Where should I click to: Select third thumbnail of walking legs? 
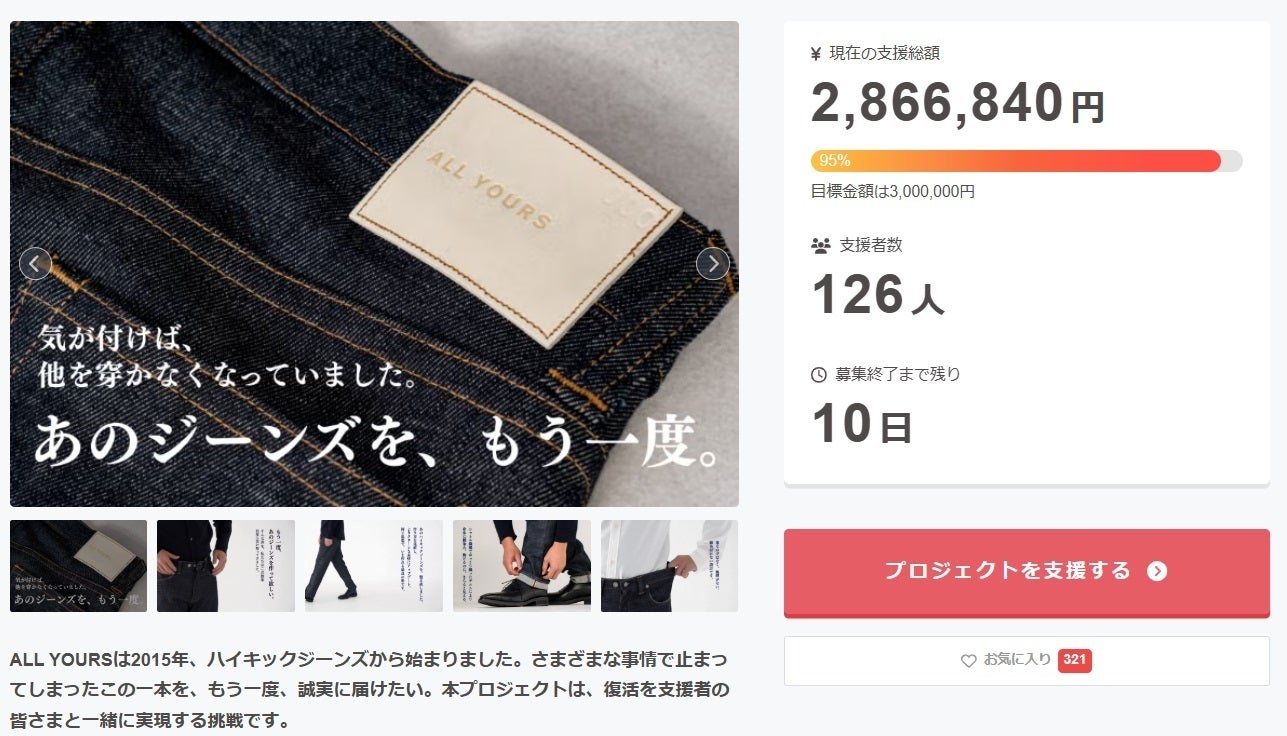[374, 566]
